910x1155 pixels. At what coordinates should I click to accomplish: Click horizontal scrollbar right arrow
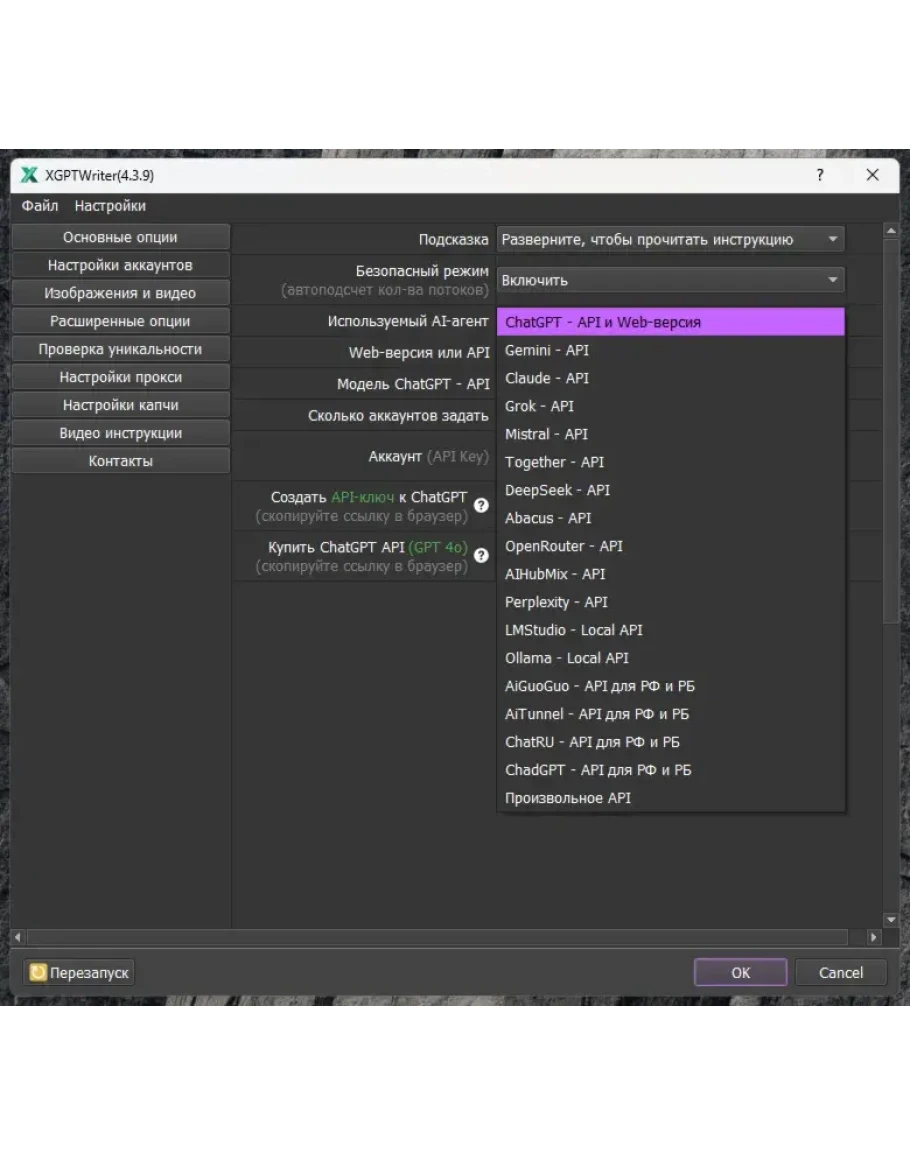pos(874,937)
